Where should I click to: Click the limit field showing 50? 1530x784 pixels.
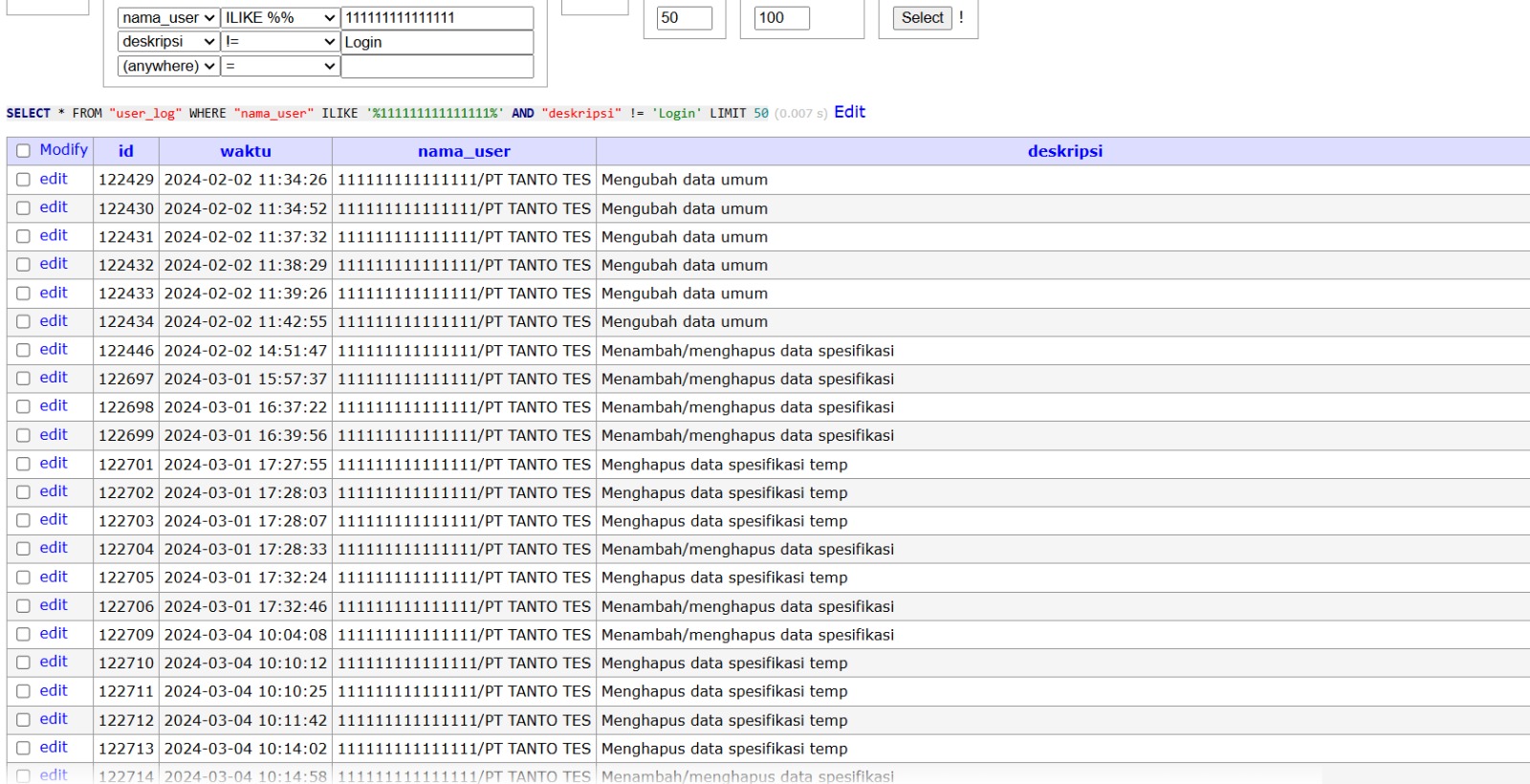[684, 18]
